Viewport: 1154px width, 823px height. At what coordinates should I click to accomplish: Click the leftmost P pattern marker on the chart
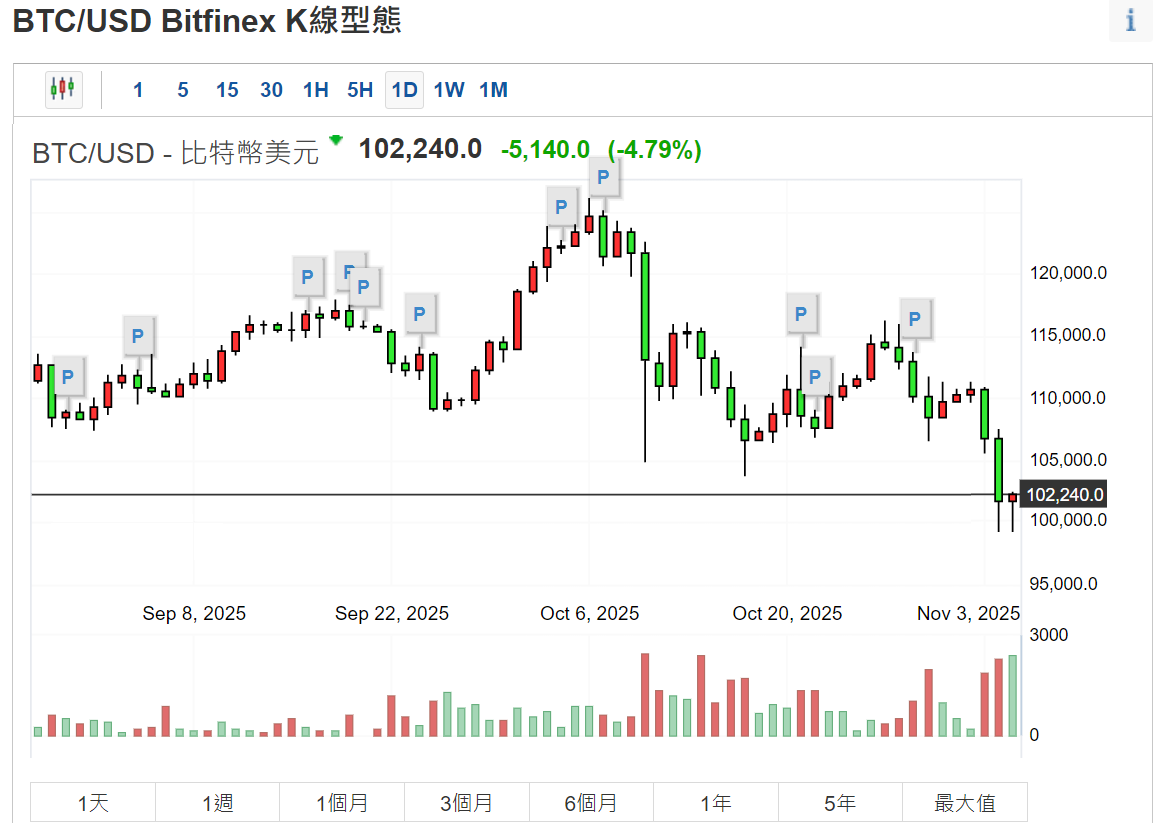[x=67, y=377]
